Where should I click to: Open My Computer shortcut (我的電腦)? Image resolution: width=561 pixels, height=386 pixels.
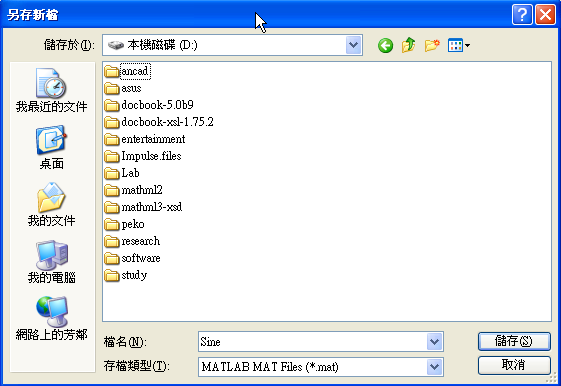point(51,262)
